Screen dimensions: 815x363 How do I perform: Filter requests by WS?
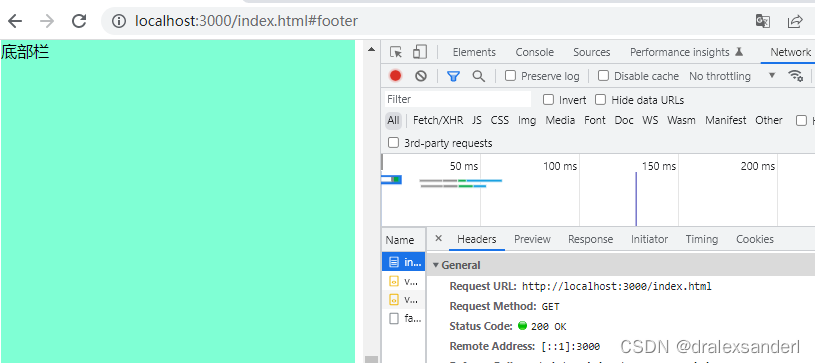650,120
